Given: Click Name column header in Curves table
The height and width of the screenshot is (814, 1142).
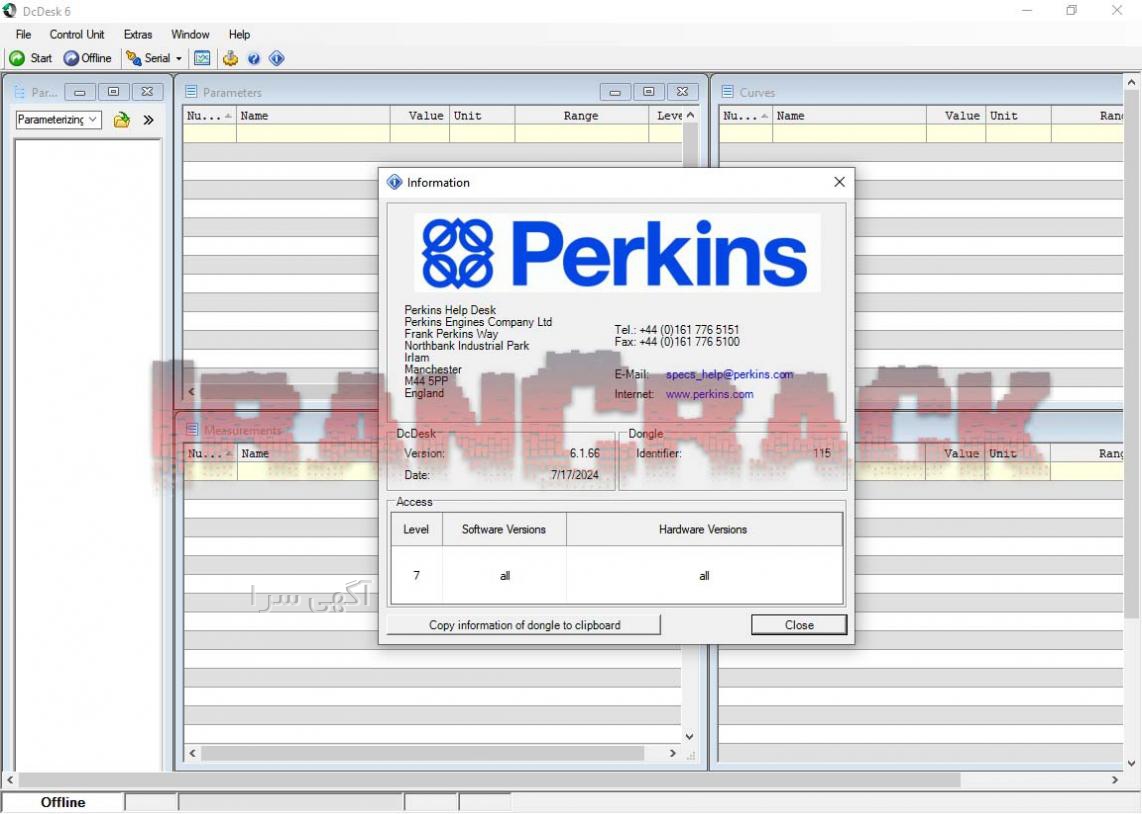Looking at the screenshot, I should click(849, 116).
